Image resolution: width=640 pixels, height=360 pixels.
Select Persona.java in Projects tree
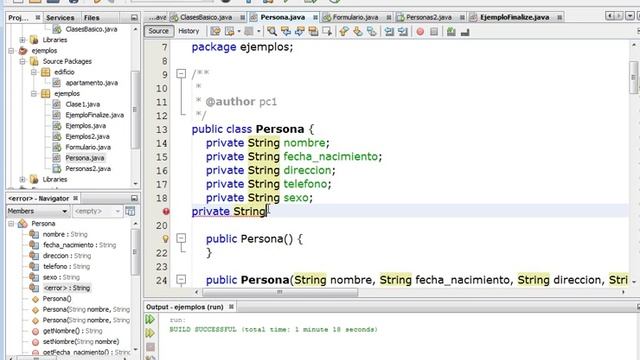click(x=85, y=158)
